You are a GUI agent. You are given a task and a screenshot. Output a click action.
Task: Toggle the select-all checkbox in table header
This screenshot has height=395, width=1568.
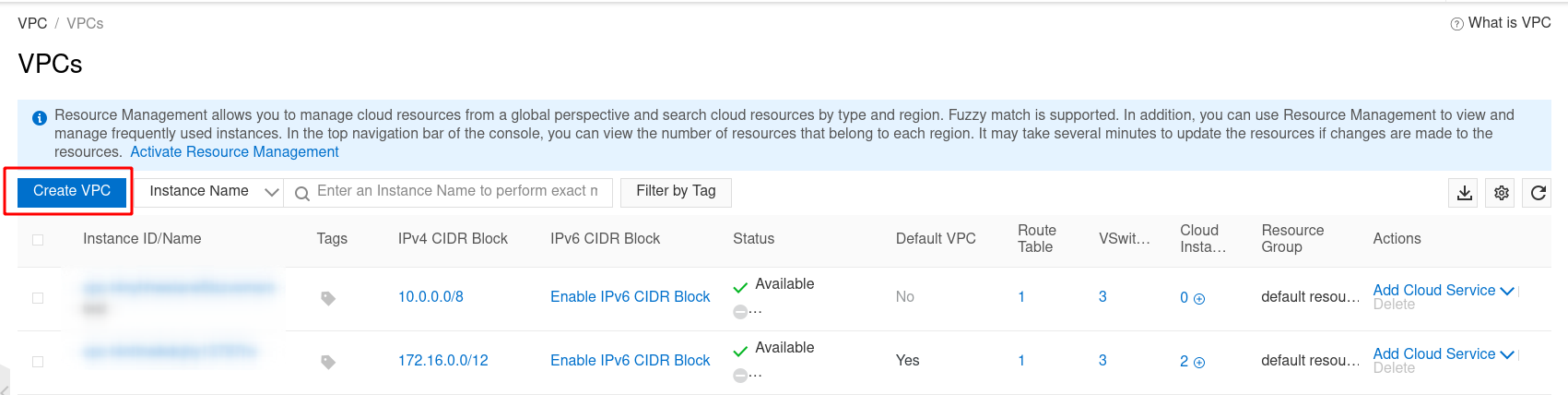38,240
